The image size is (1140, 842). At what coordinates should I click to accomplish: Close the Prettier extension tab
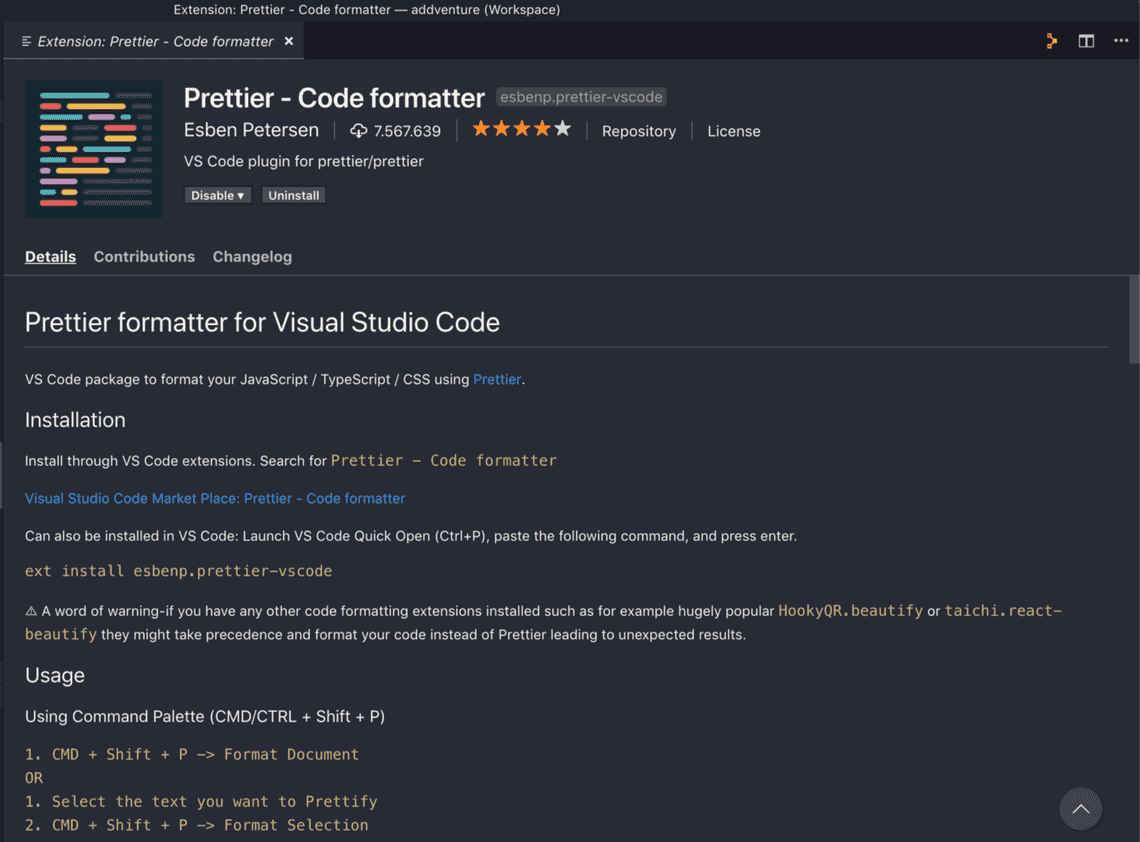tap(289, 41)
